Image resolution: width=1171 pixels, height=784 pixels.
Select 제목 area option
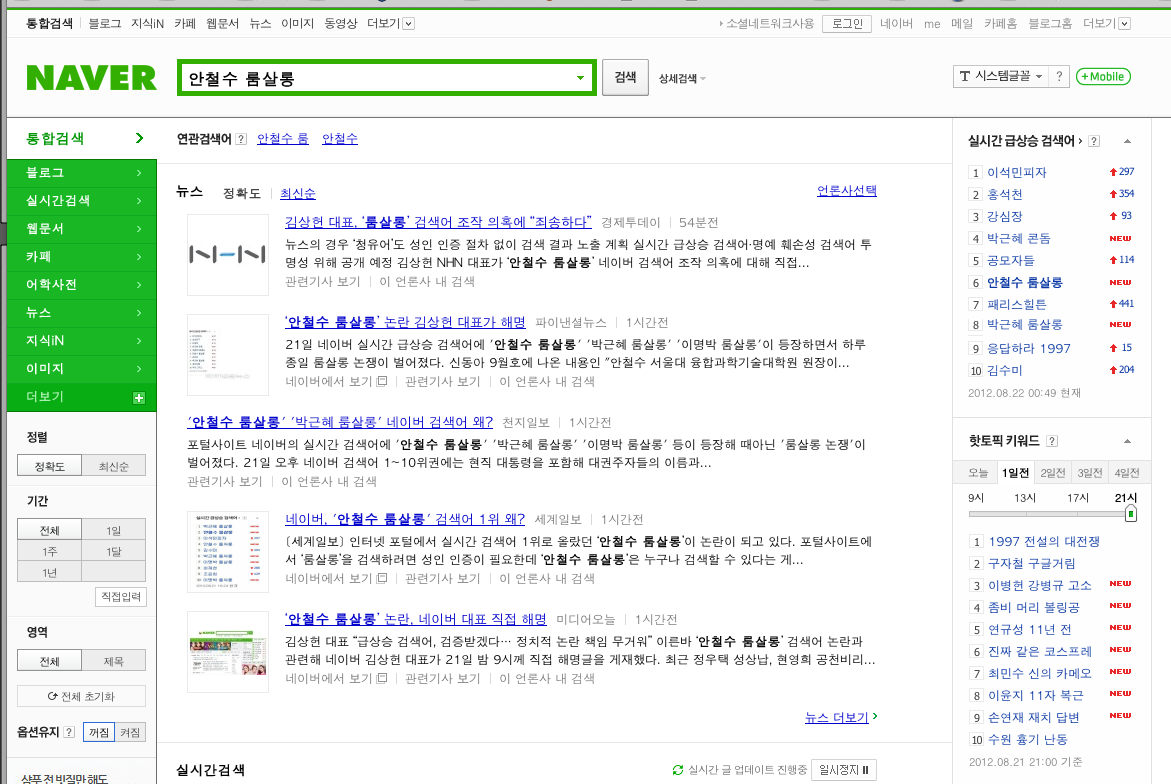[114, 661]
